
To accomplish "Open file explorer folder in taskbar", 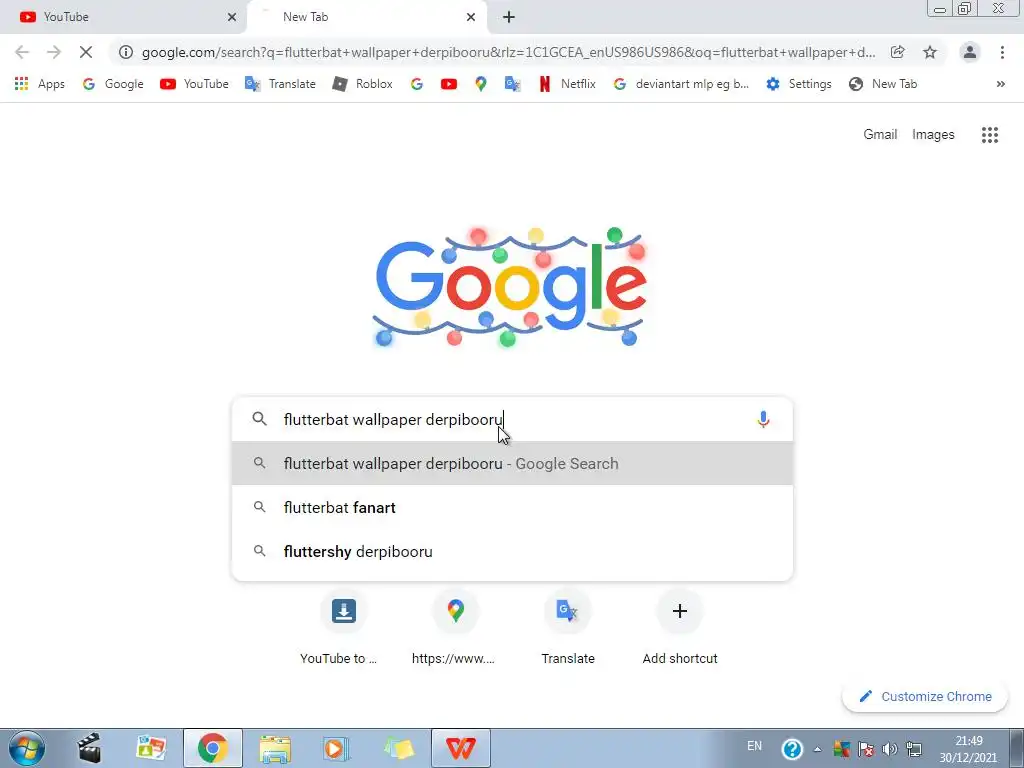I will [x=275, y=748].
